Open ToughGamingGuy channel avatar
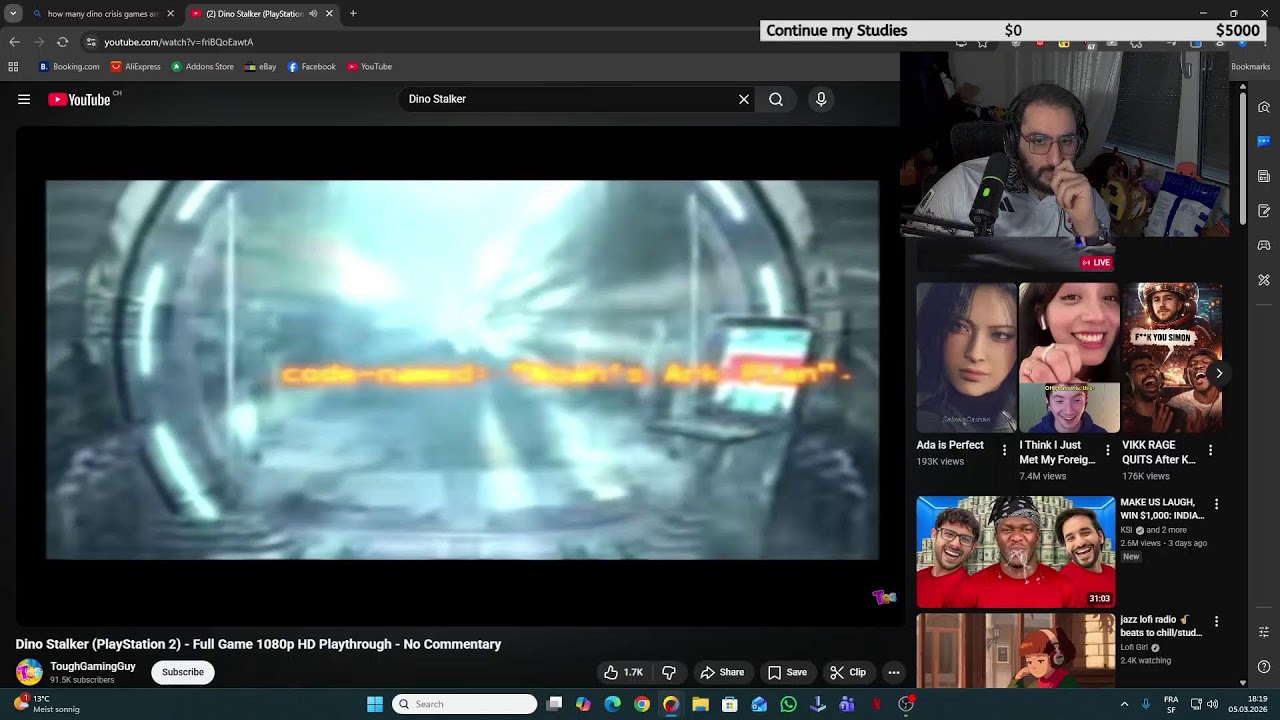 29,672
